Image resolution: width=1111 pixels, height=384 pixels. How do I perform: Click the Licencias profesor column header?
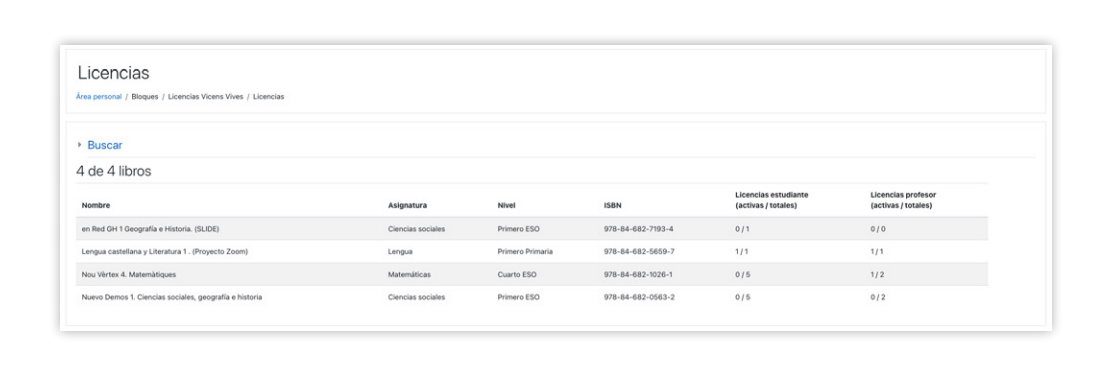[903, 200]
